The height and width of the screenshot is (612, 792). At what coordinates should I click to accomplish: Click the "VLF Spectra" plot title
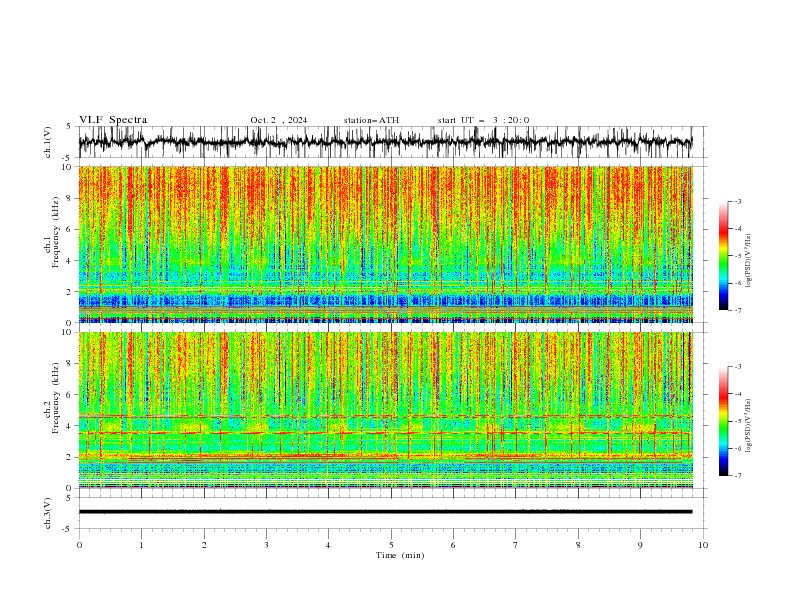point(113,120)
